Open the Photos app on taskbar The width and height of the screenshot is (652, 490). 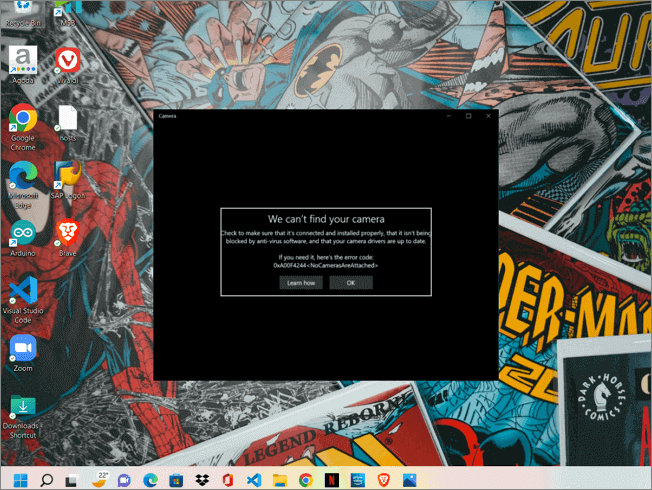[x=410, y=480]
